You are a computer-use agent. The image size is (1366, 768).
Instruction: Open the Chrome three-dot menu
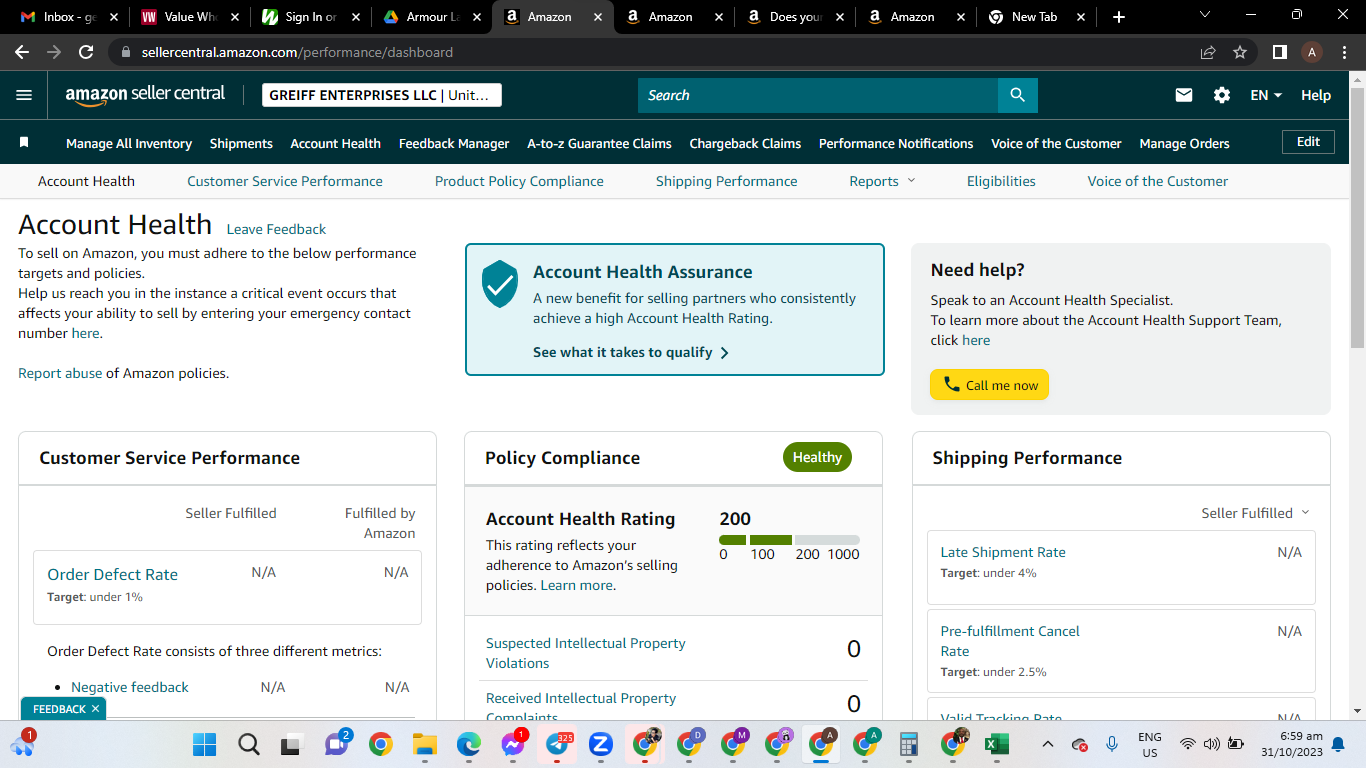(x=1345, y=52)
